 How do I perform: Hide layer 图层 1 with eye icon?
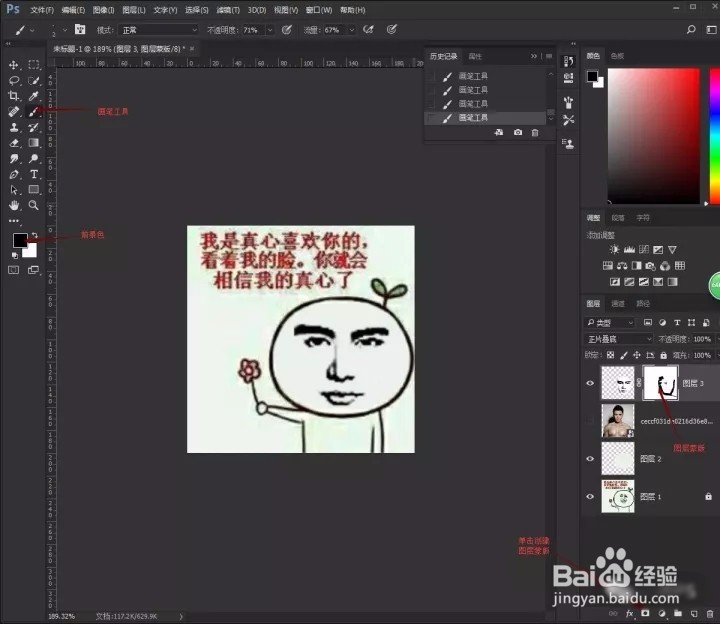tap(590, 496)
